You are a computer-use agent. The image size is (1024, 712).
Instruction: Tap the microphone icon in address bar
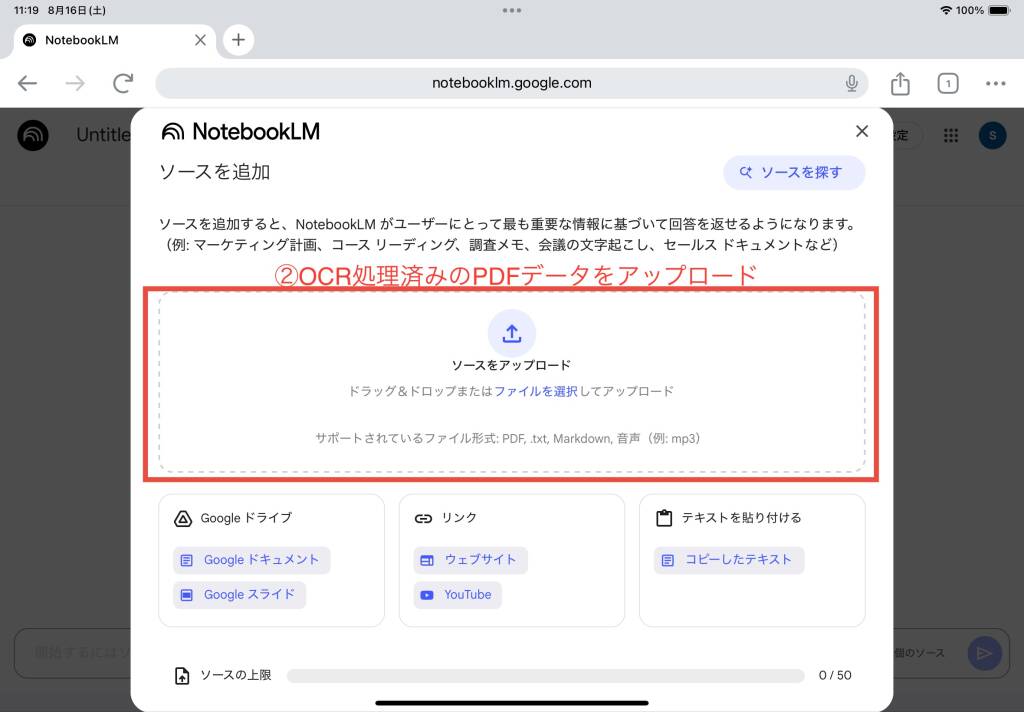coord(851,83)
